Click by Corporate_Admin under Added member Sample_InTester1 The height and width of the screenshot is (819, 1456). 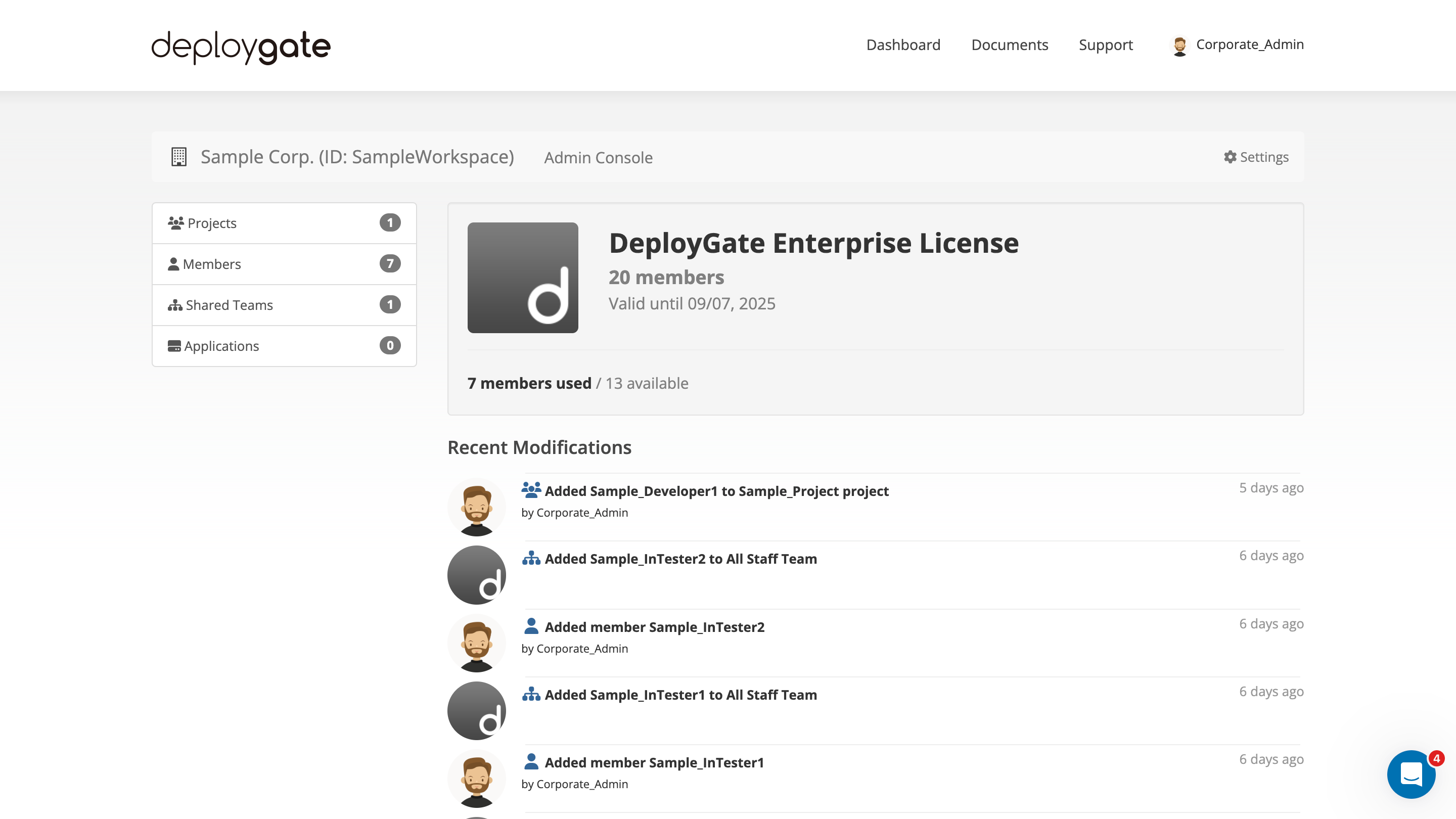click(574, 784)
